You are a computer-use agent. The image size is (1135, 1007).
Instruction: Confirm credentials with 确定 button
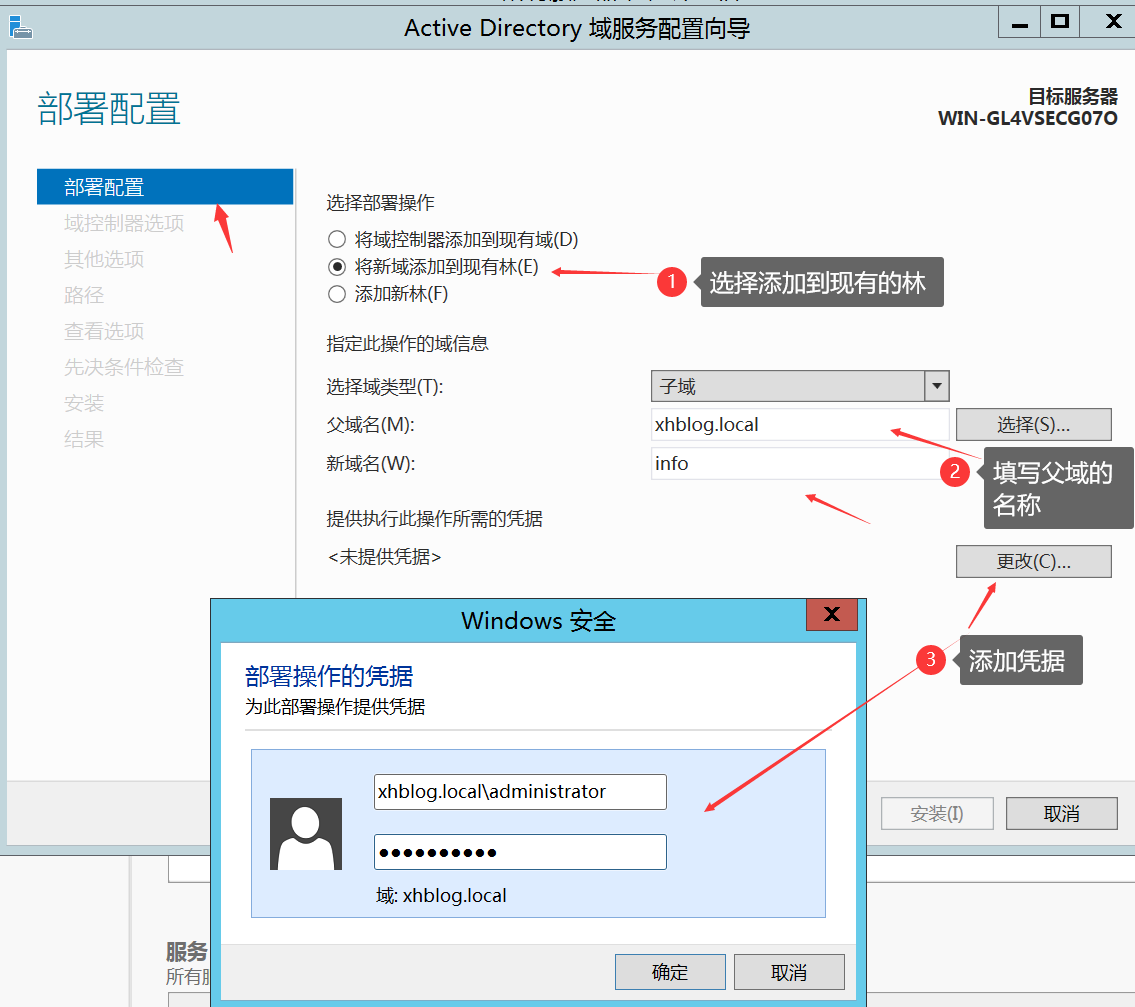pyautogui.click(x=670, y=972)
